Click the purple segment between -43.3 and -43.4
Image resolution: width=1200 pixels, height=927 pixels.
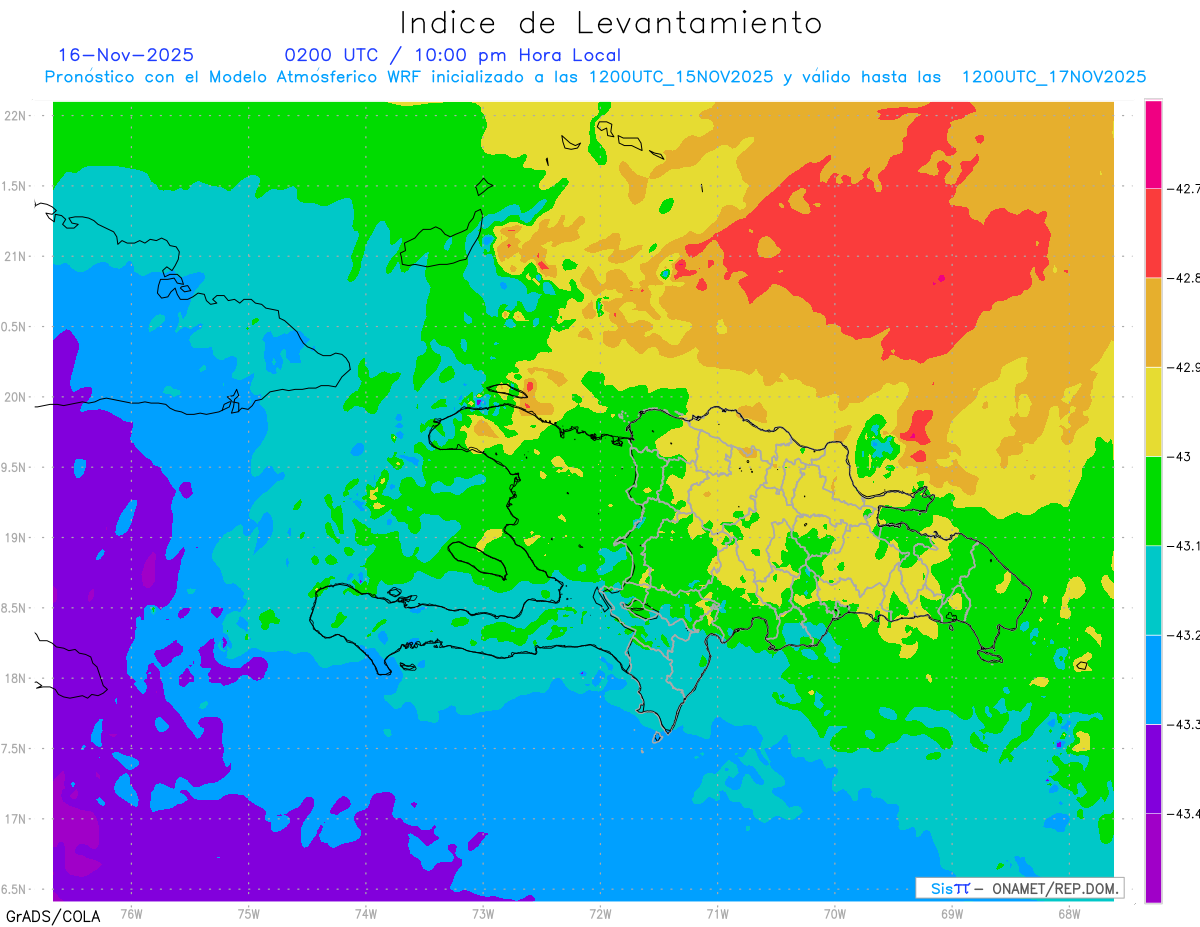pyautogui.click(x=1153, y=768)
